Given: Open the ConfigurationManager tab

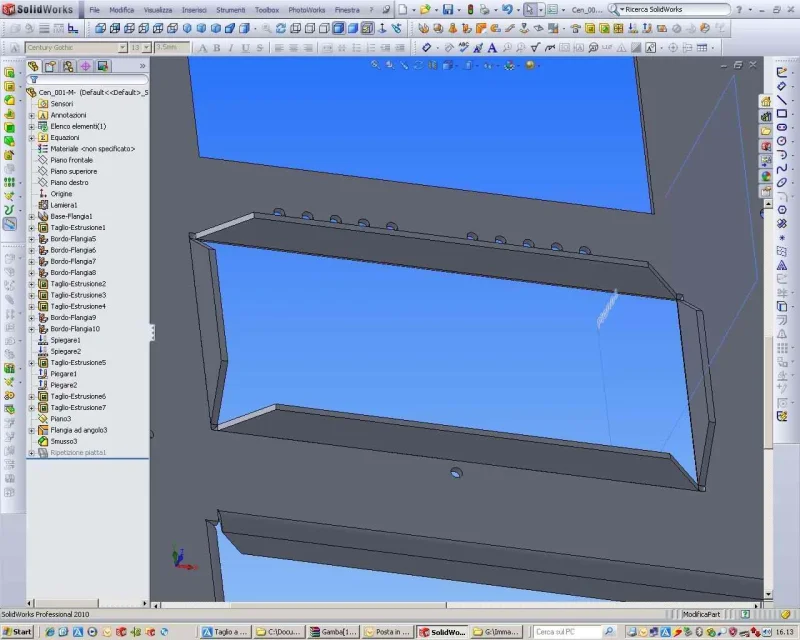Looking at the screenshot, I should coord(68,66).
